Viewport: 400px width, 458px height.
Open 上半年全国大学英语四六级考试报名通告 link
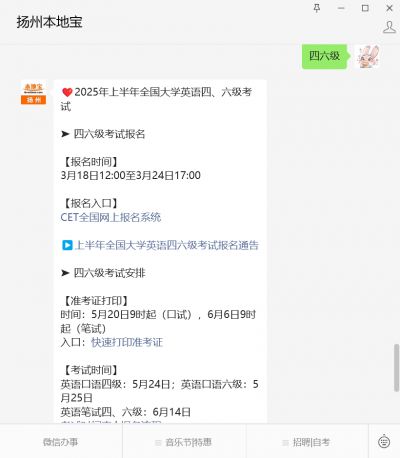167,245
